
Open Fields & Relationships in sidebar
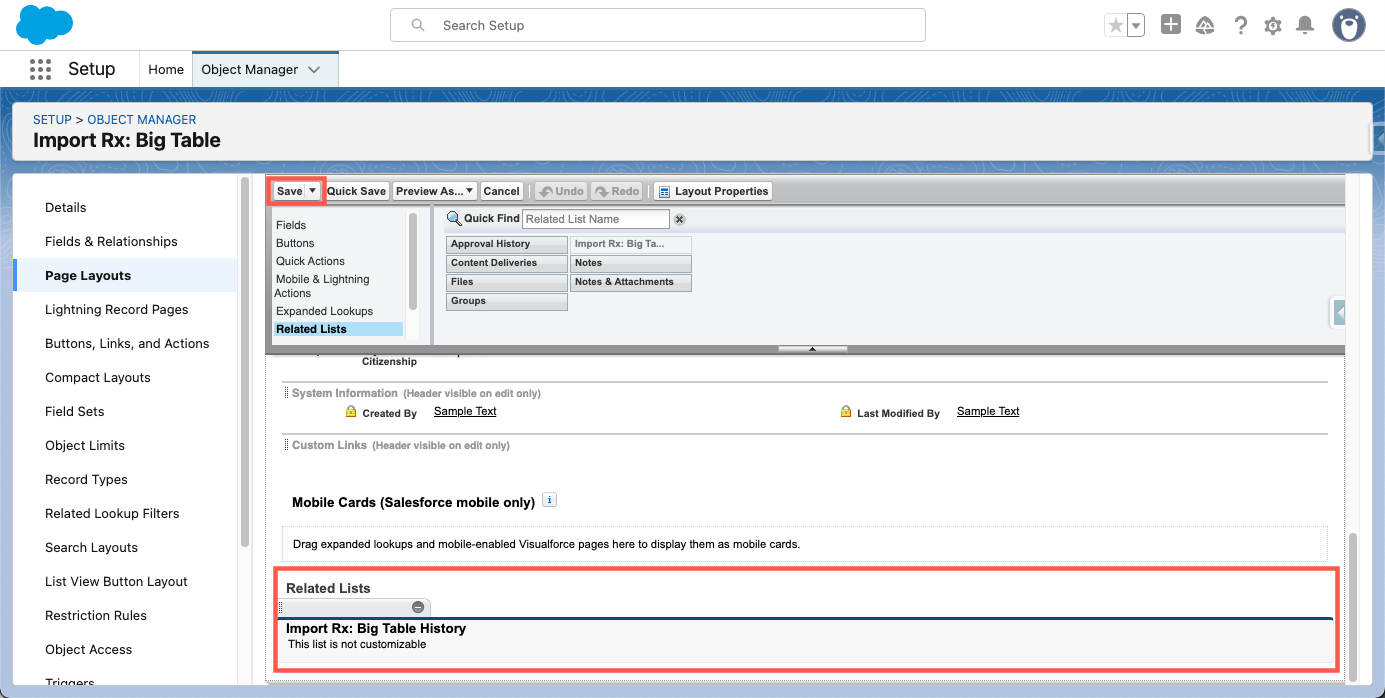111,241
